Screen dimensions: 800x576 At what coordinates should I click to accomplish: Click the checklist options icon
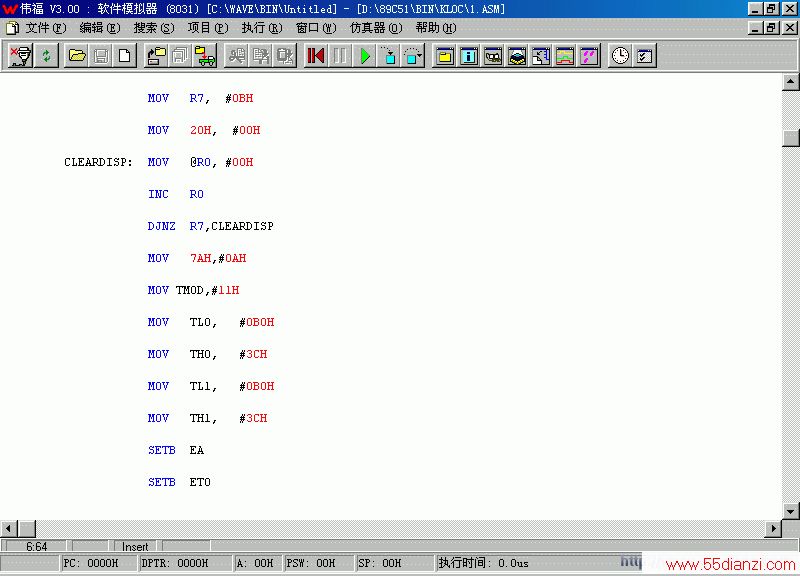pos(644,56)
